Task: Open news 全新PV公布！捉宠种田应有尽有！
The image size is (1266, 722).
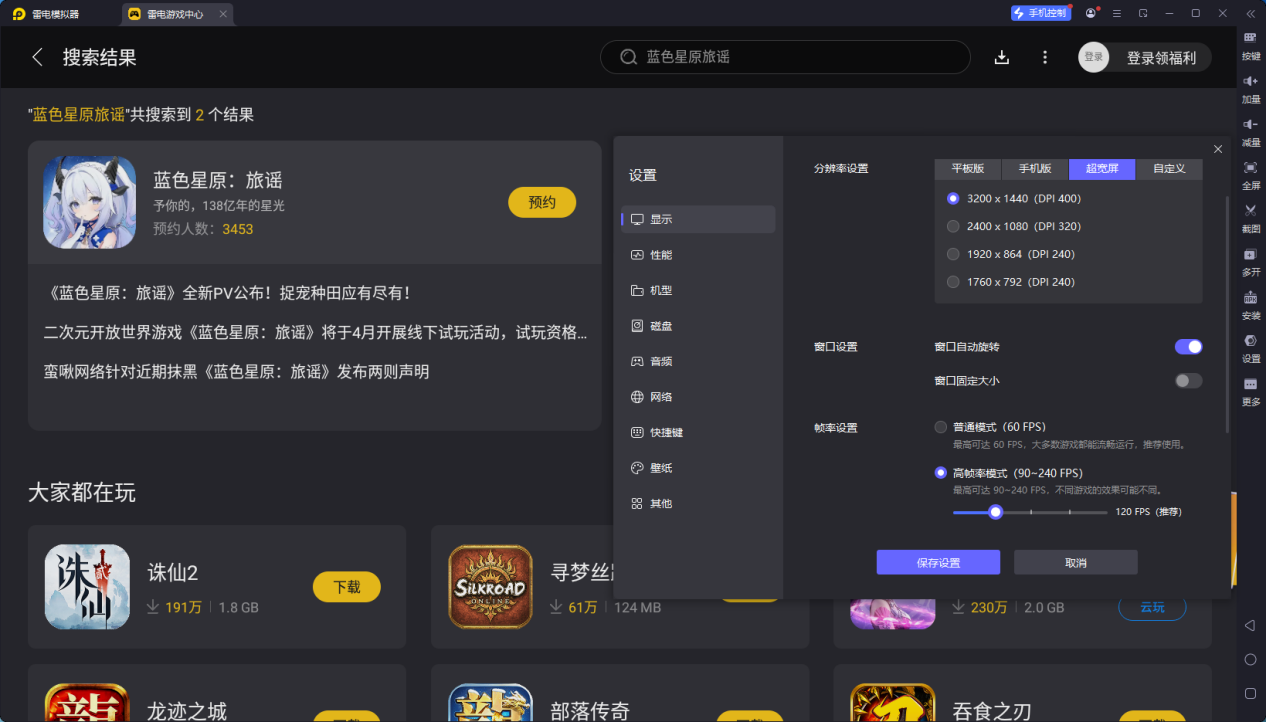Action: tap(229, 293)
